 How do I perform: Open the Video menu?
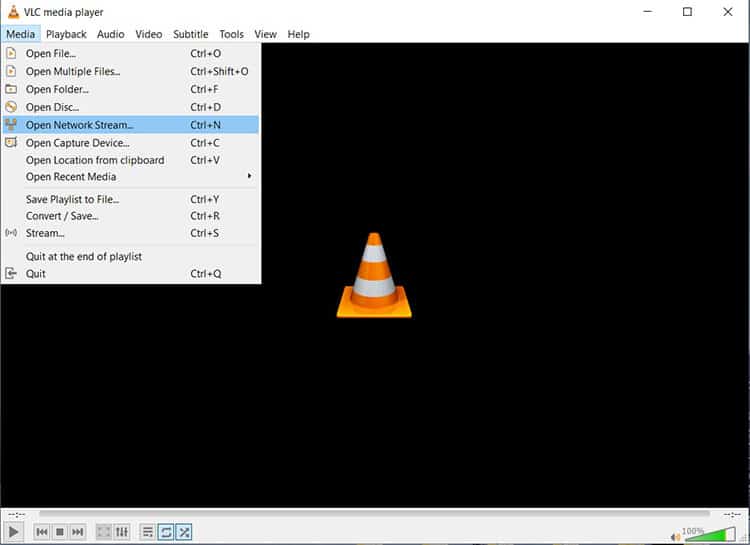pos(149,34)
